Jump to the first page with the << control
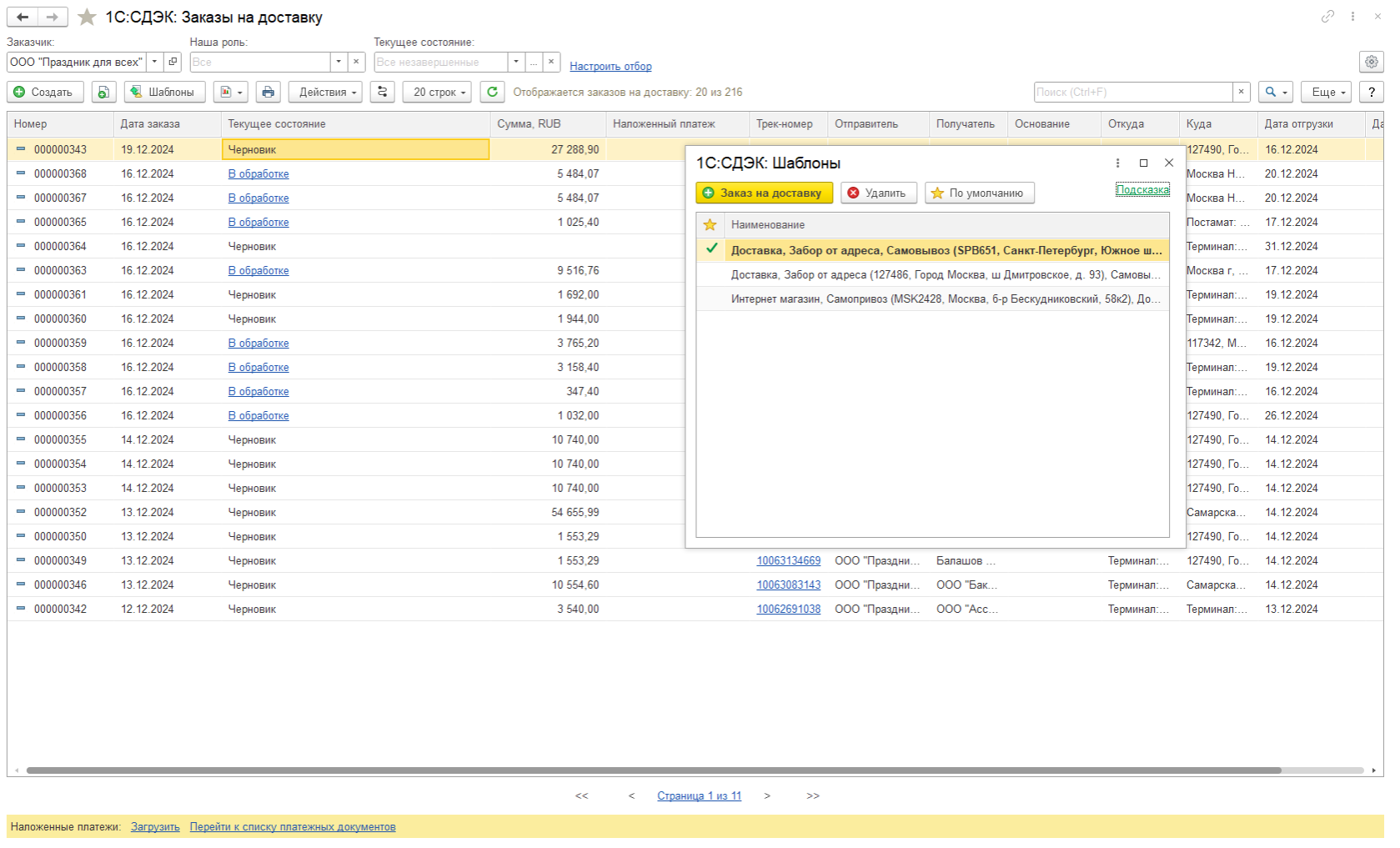This screenshot has width=1400, height=848. pos(581,796)
